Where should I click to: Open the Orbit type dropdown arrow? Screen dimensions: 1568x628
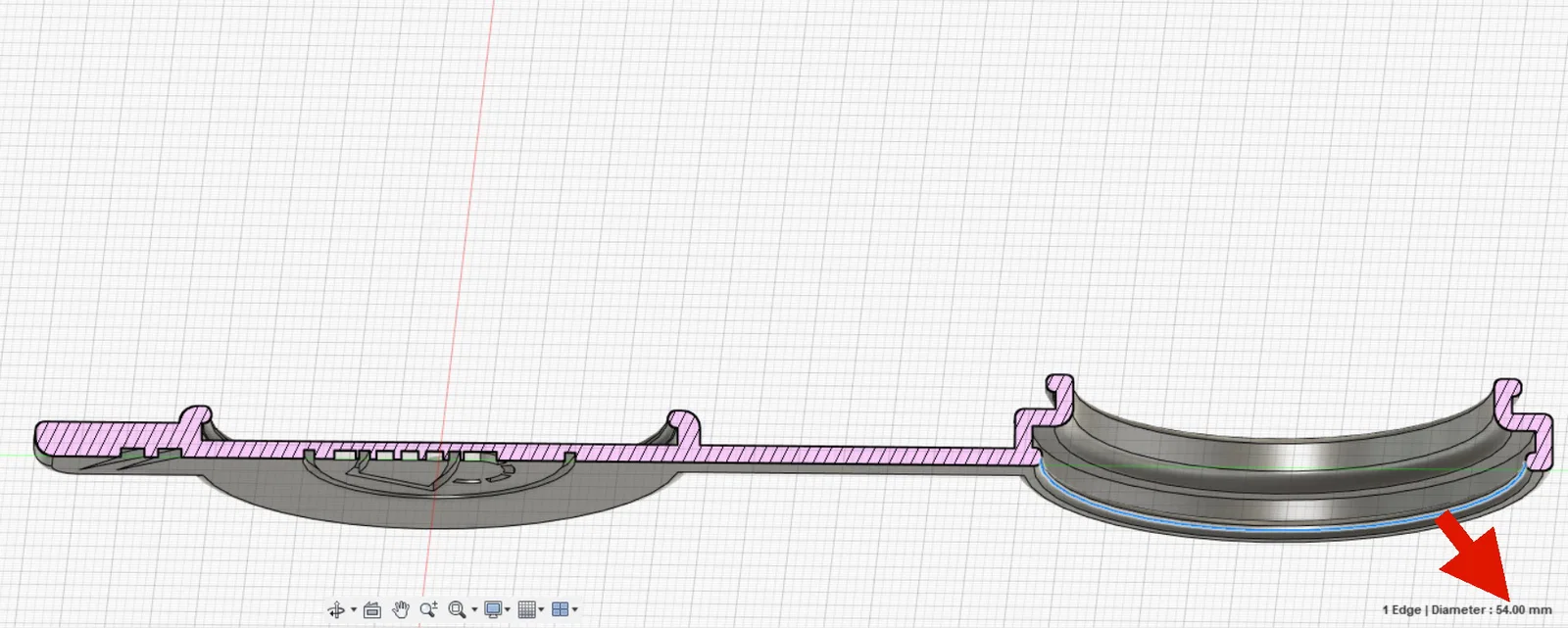pos(353,610)
